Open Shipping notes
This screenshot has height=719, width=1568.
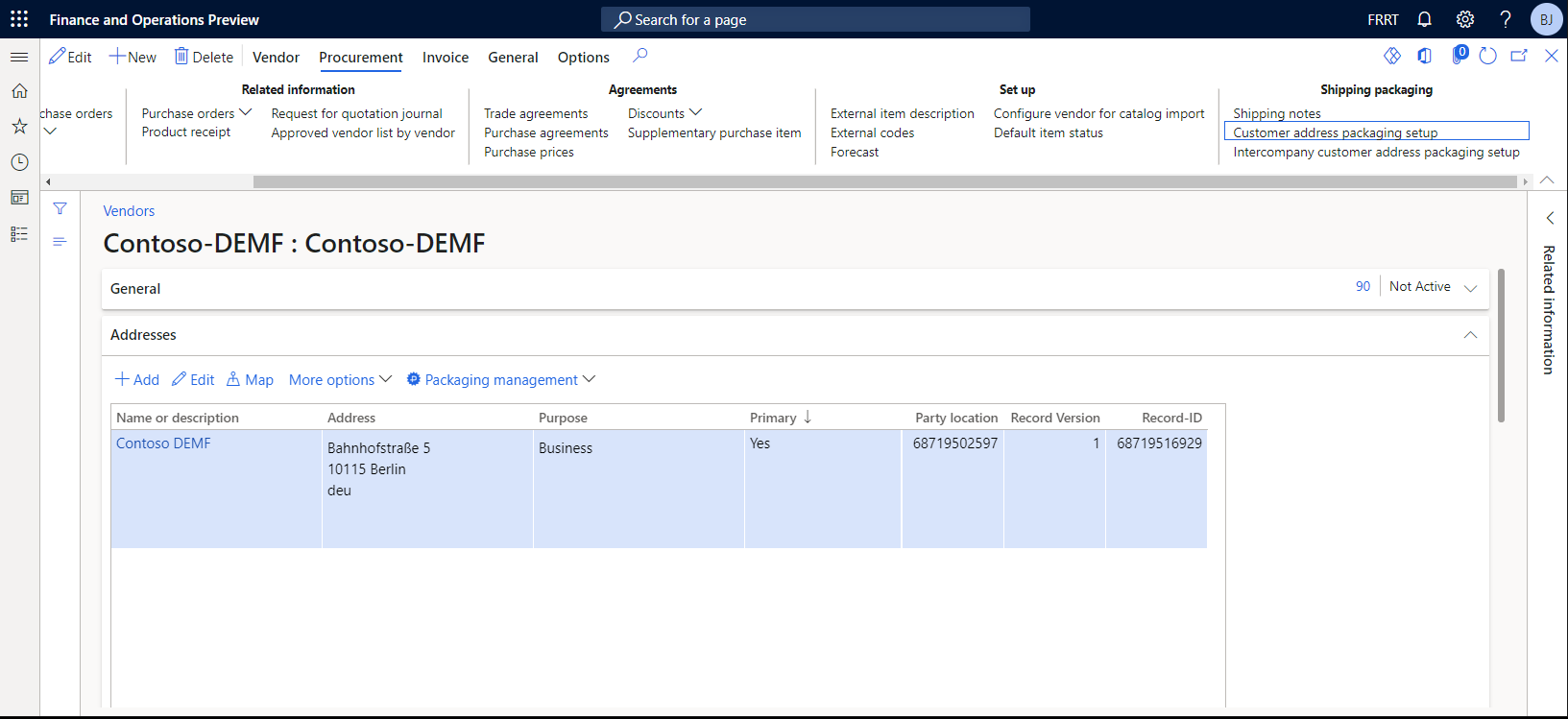pos(1277,113)
